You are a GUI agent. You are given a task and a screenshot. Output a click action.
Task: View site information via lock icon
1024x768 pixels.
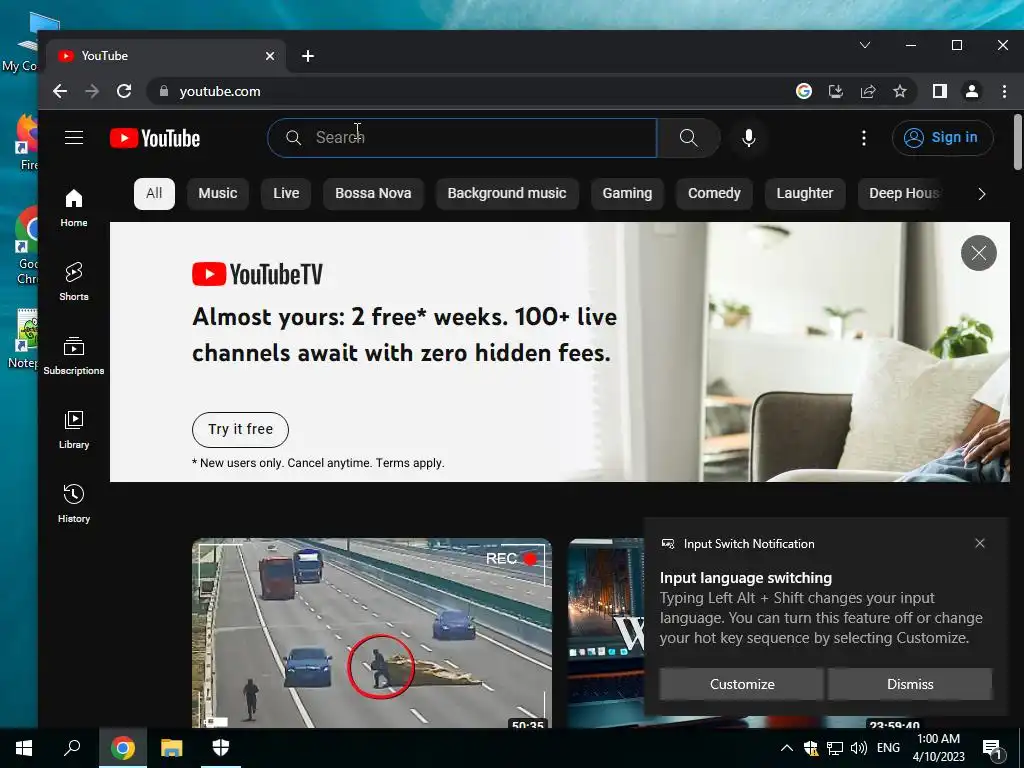click(164, 91)
